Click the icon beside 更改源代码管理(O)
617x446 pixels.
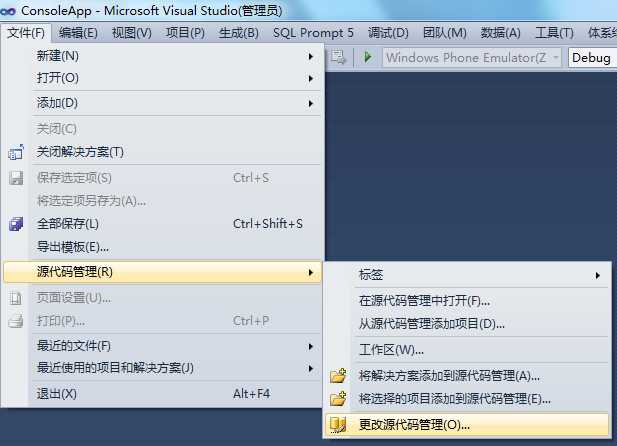coord(338,425)
